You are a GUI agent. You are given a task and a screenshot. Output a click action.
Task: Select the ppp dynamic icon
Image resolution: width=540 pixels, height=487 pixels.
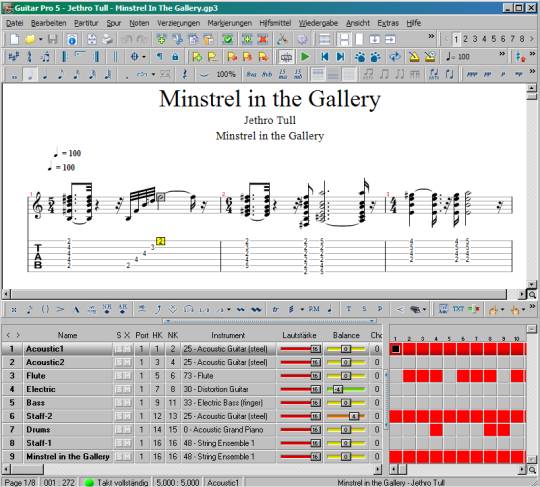click(471, 74)
